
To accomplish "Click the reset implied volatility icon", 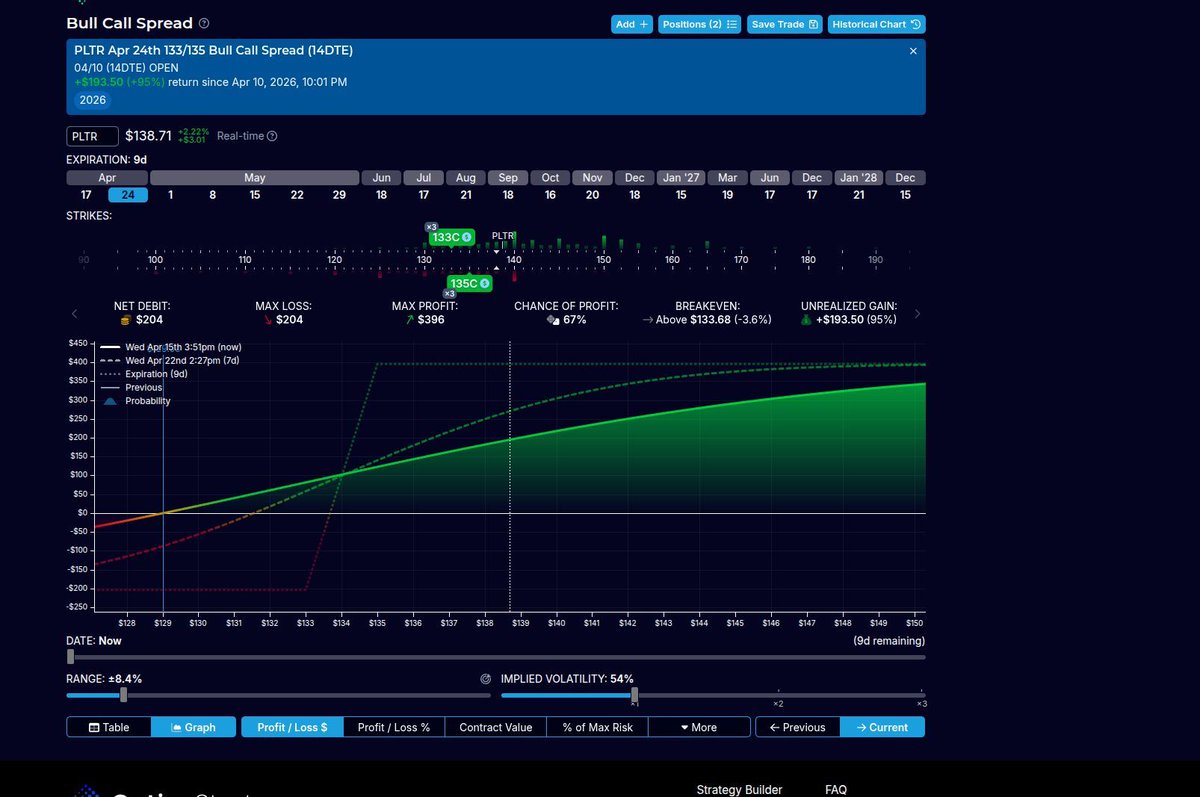I will [x=486, y=678].
